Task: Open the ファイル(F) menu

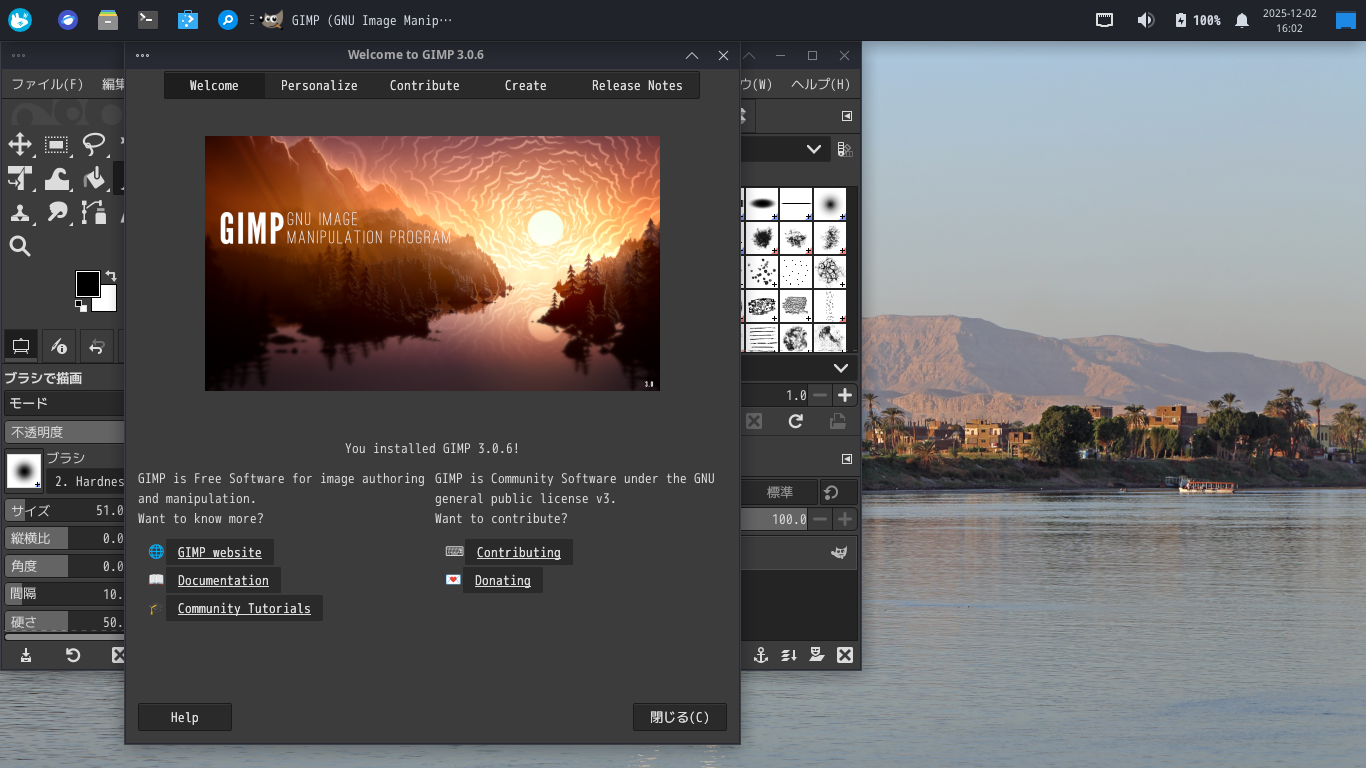Action: tap(47, 85)
